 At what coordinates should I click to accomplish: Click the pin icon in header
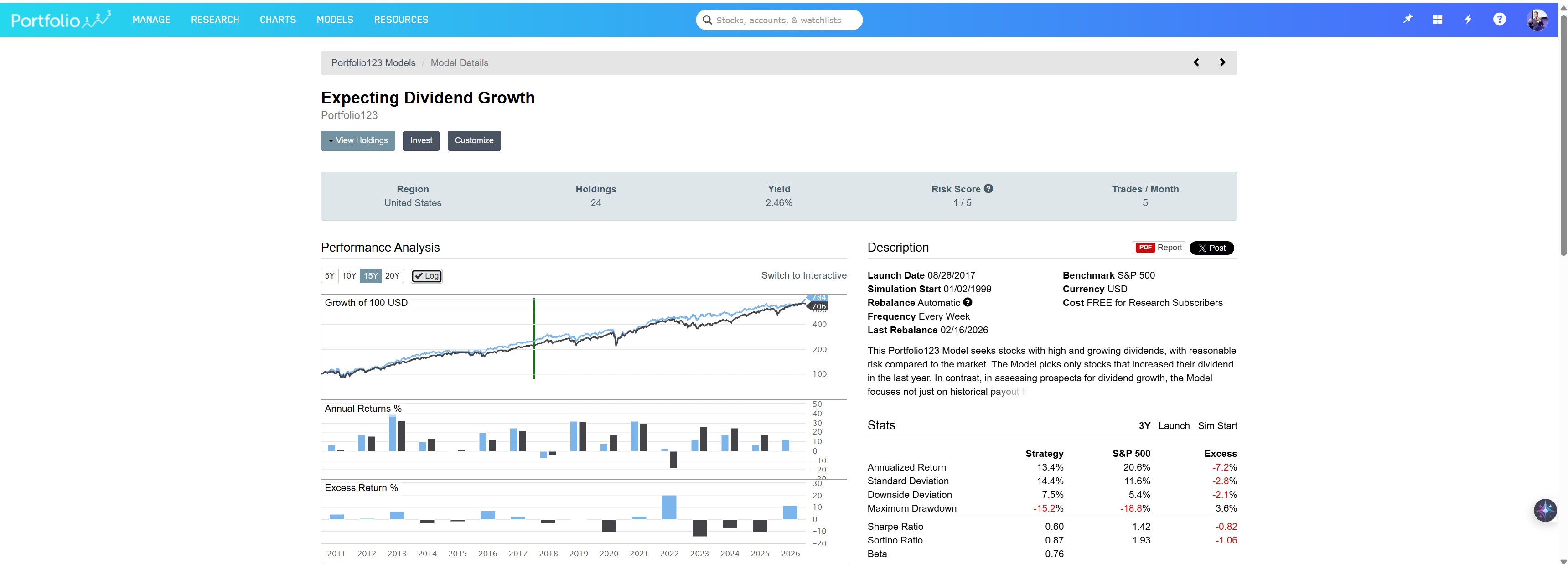1408,20
